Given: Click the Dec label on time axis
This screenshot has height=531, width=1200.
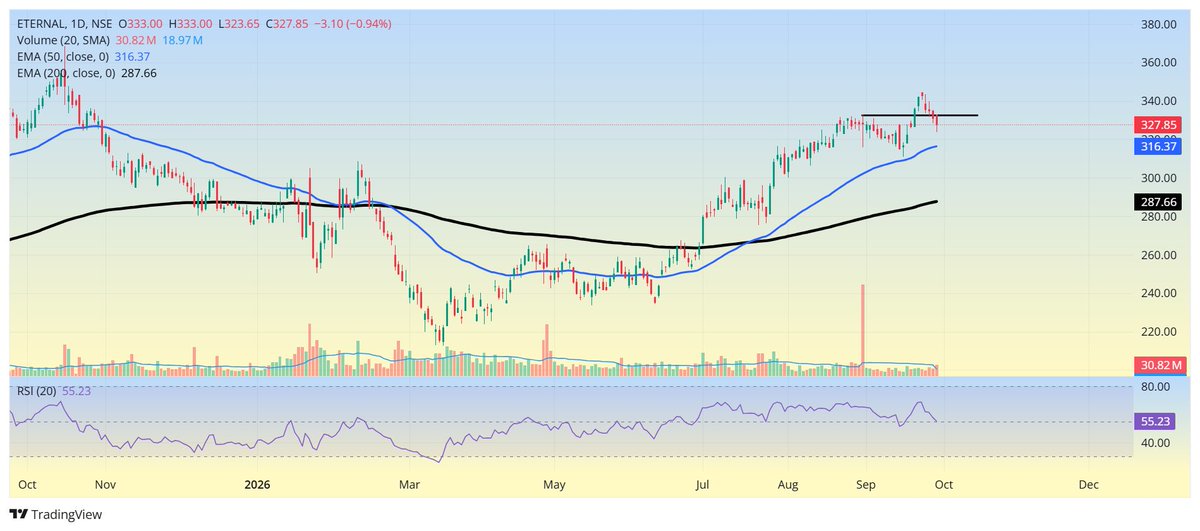Looking at the screenshot, I should tap(1089, 484).
